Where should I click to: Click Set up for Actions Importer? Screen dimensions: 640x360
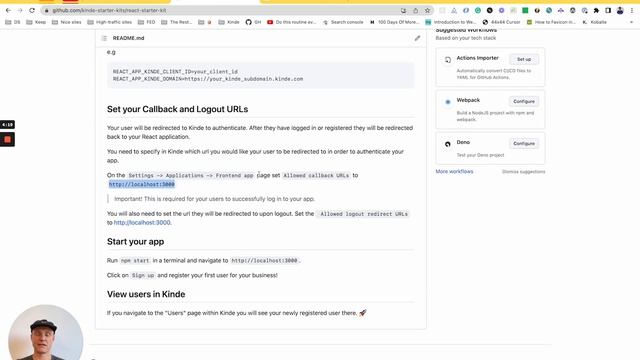524,59
